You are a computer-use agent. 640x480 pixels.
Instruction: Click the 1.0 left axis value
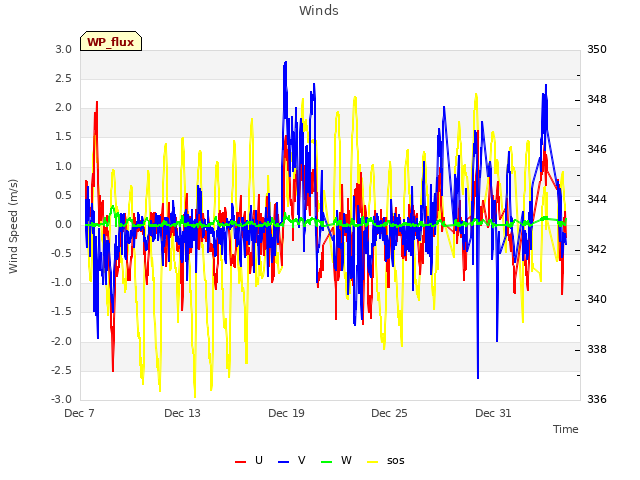(64, 166)
